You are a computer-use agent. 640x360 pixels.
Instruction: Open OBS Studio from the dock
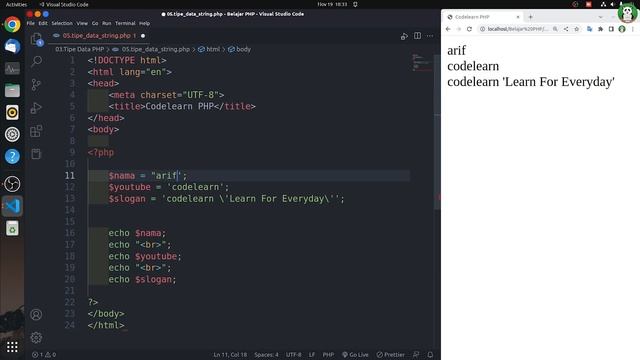(x=12, y=184)
